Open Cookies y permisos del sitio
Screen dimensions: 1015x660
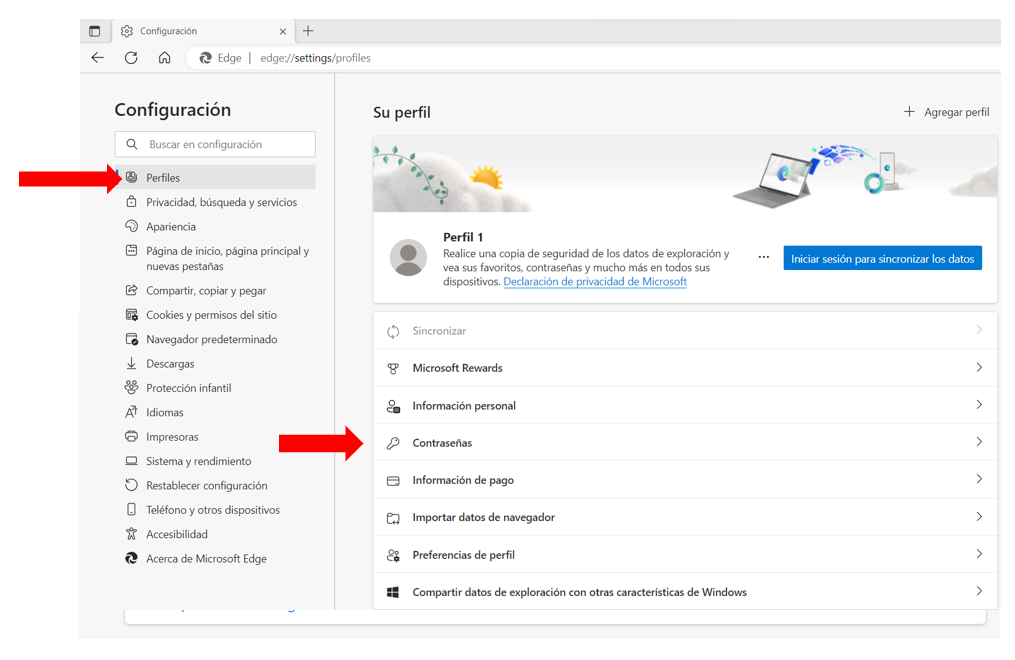tap(211, 315)
